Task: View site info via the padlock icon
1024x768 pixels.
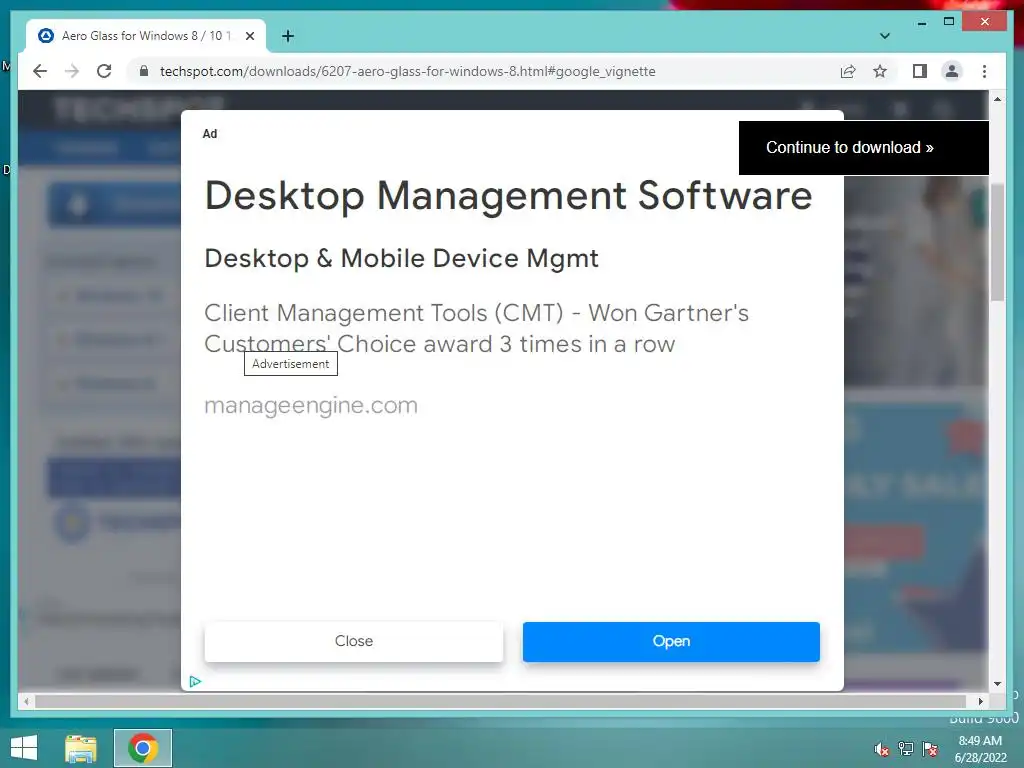Action: pos(144,71)
